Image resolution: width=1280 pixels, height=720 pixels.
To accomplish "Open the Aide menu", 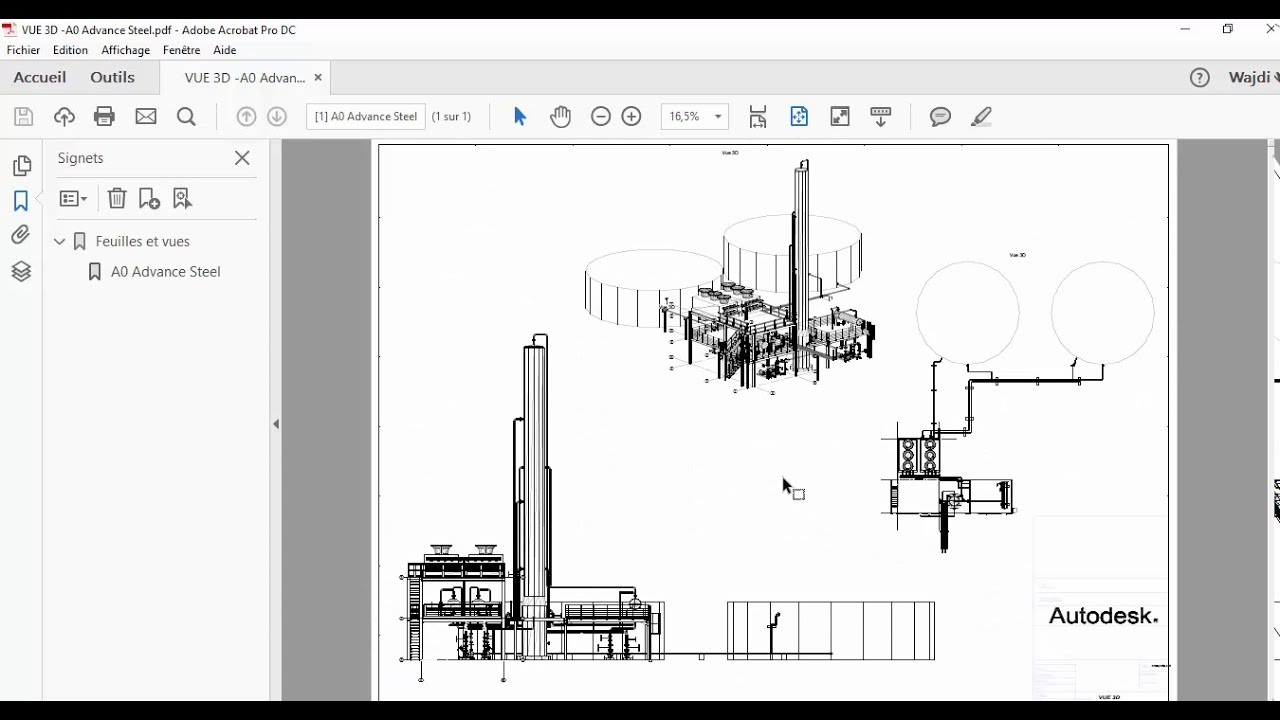I will coord(225,50).
